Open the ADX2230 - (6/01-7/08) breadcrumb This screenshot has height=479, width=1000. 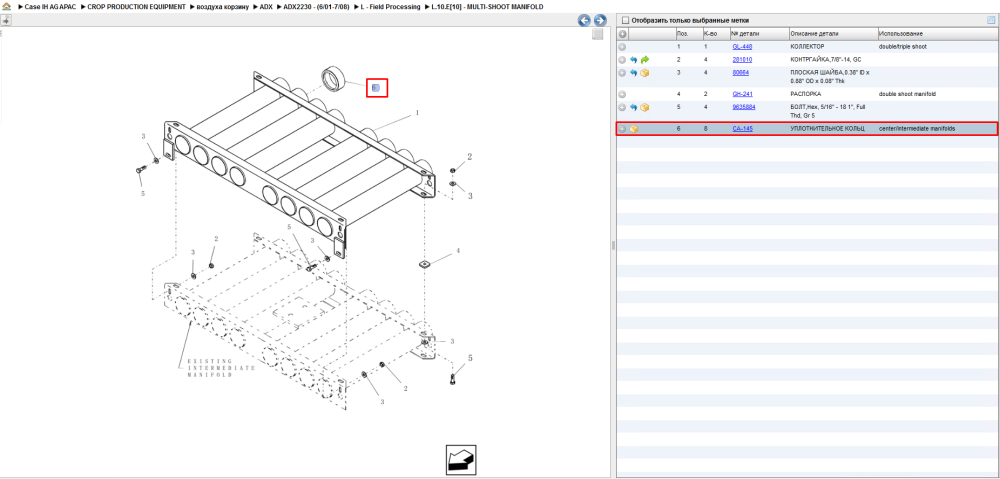pyautogui.click(x=316, y=6)
